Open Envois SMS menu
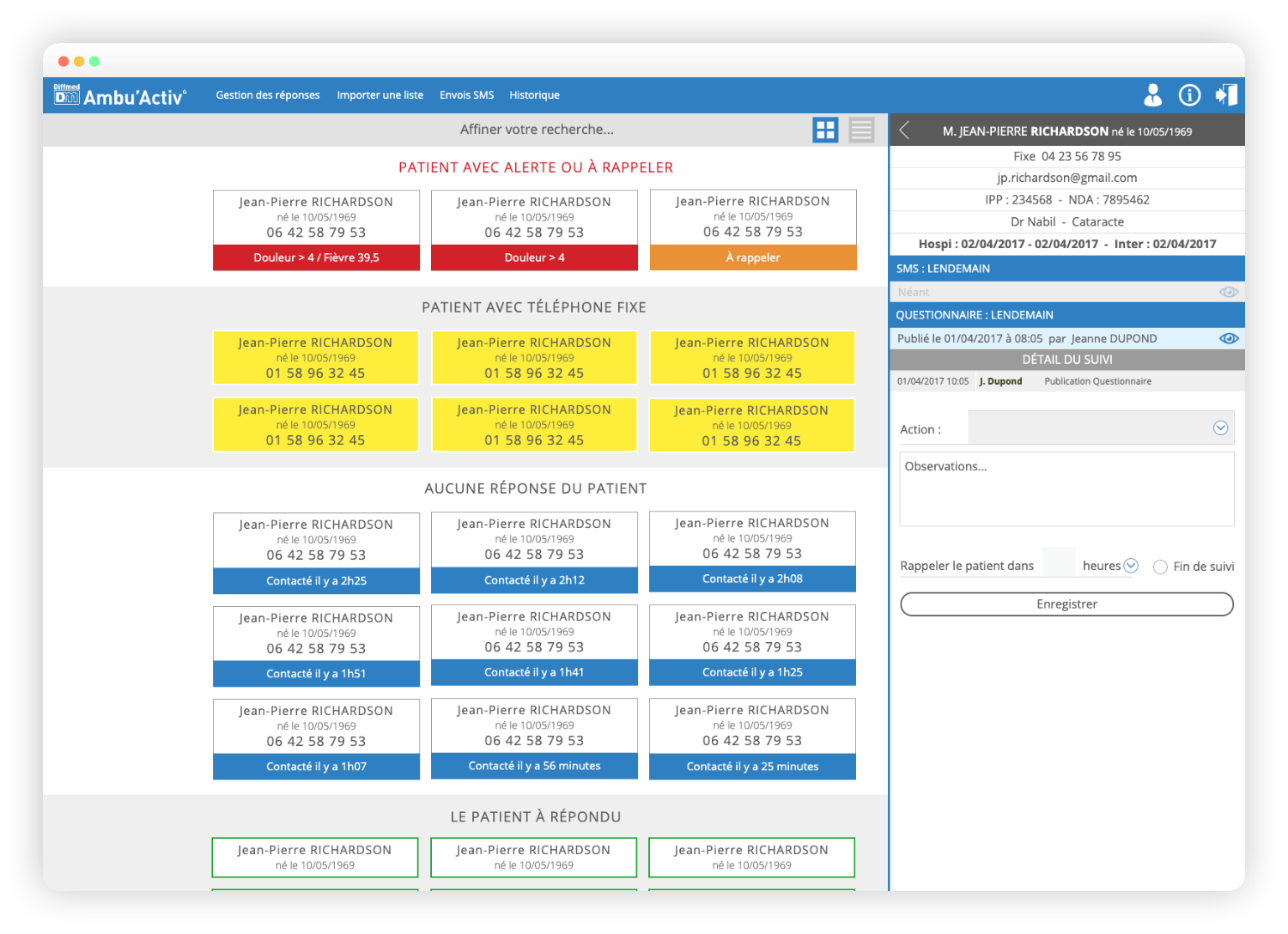 tap(466, 95)
